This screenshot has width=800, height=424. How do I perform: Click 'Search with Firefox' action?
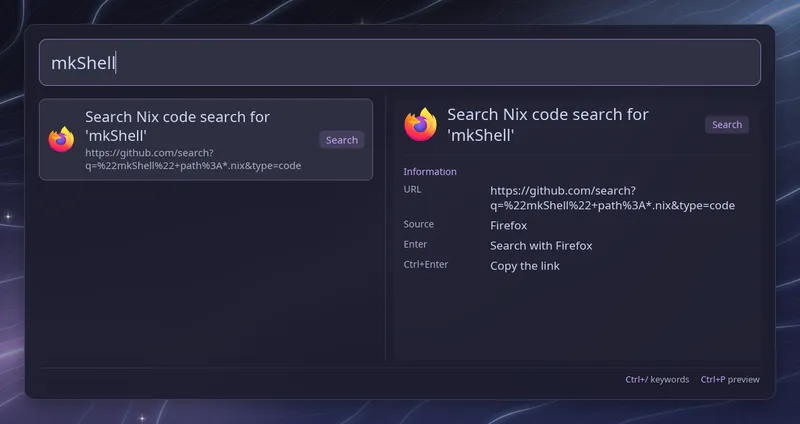click(541, 246)
